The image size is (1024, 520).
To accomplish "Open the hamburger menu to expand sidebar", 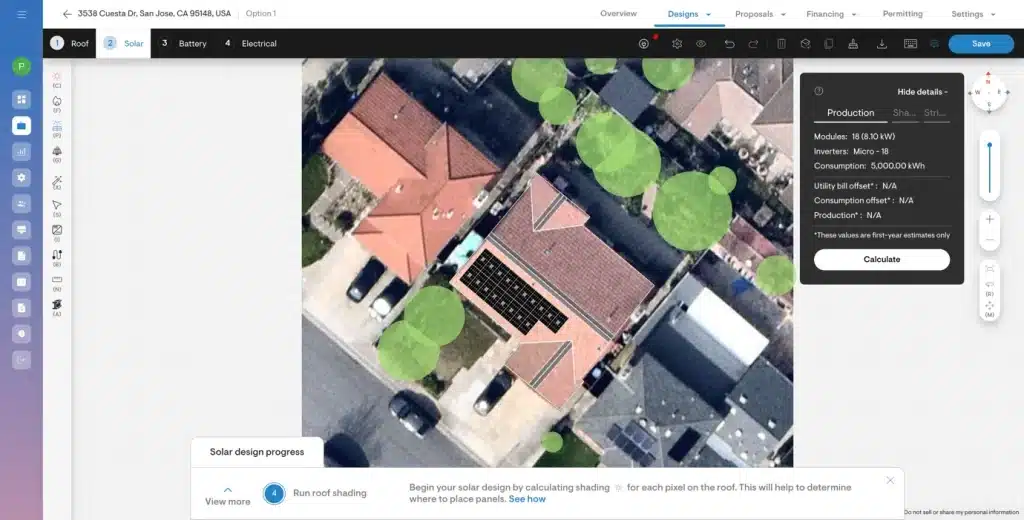I will coord(22,14).
